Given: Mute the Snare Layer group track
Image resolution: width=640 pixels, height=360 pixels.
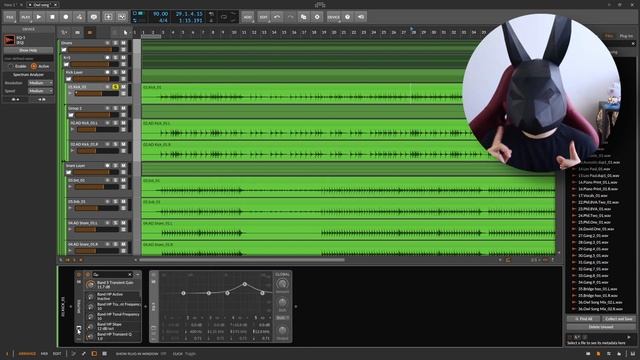Looking at the screenshot, I should pyautogui.click(x=123, y=165).
